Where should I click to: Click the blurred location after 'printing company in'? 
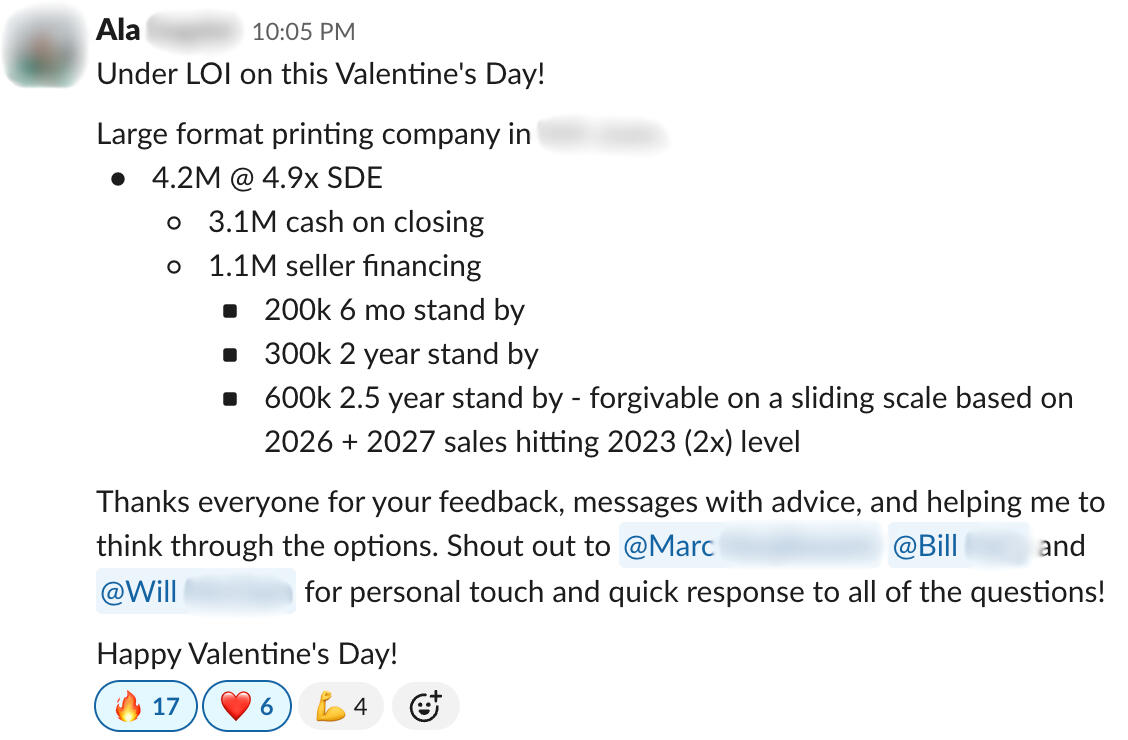601,134
